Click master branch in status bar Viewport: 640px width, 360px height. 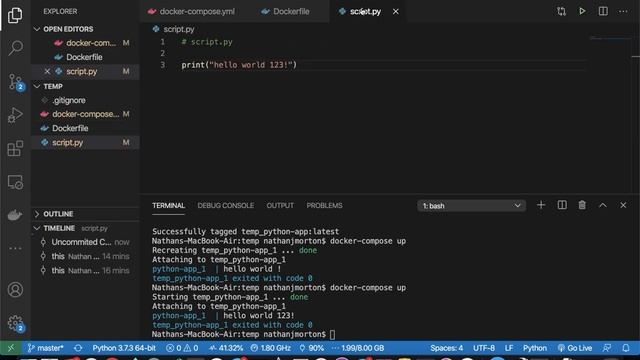46,348
